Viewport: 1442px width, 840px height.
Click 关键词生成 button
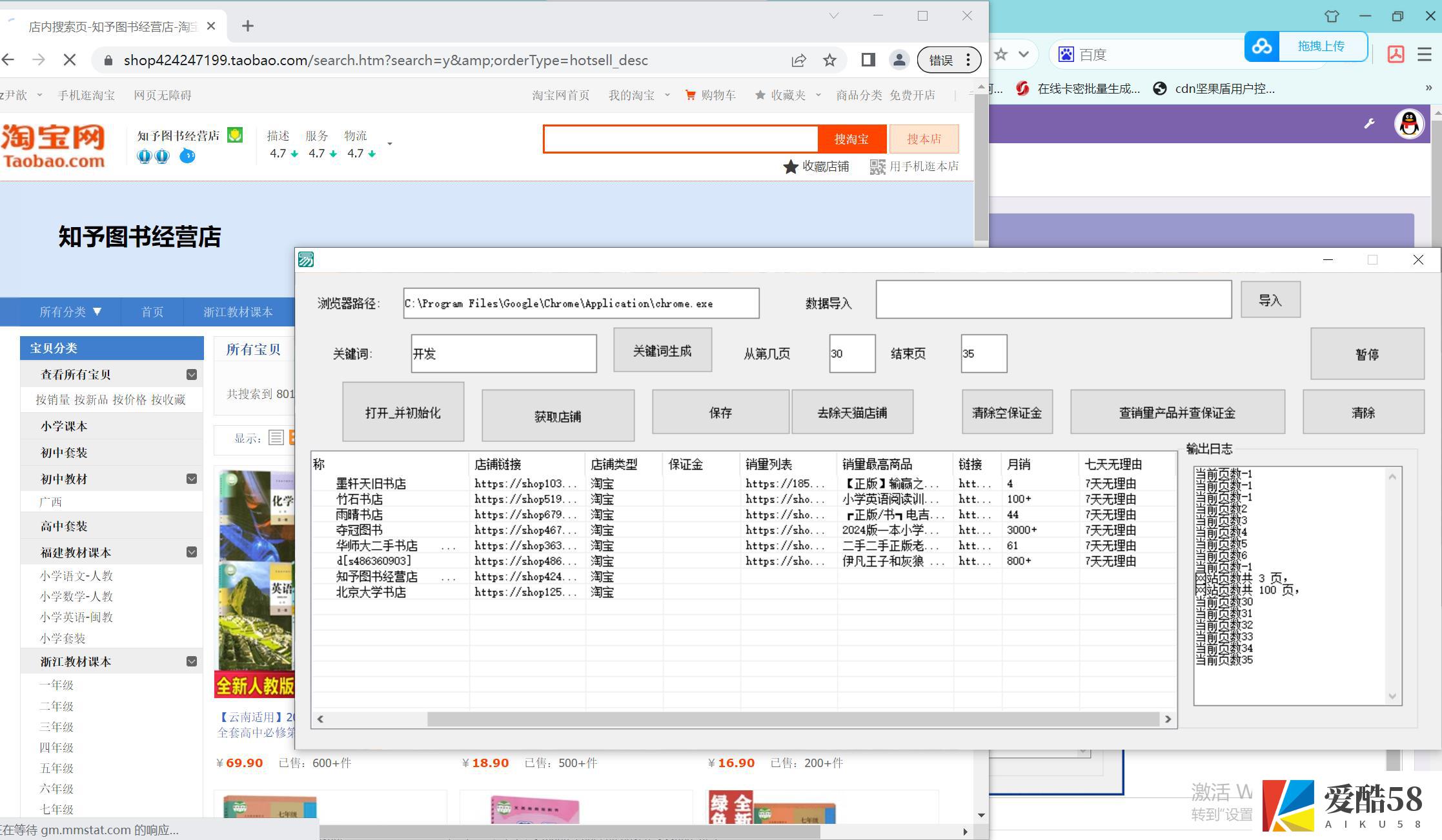662,350
